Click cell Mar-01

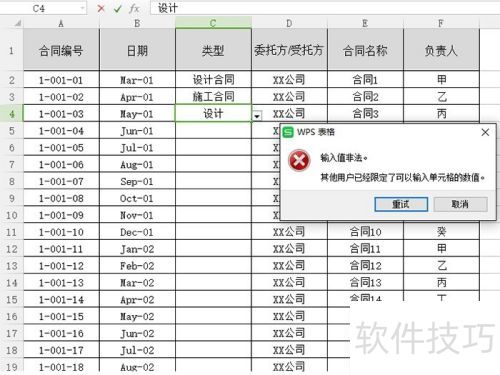(137, 80)
